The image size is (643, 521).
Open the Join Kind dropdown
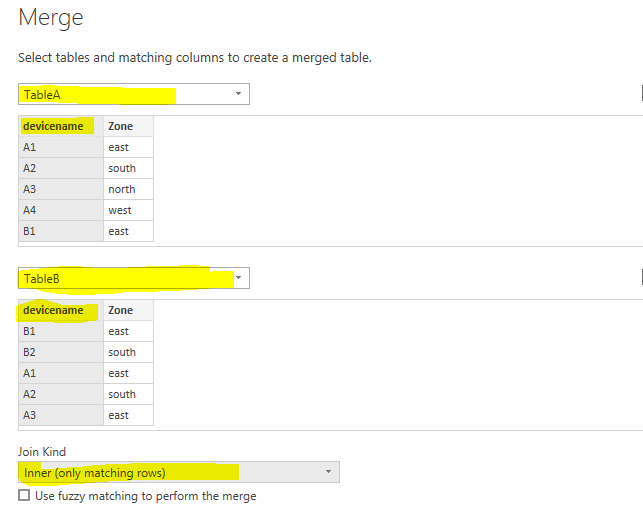point(179,472)
